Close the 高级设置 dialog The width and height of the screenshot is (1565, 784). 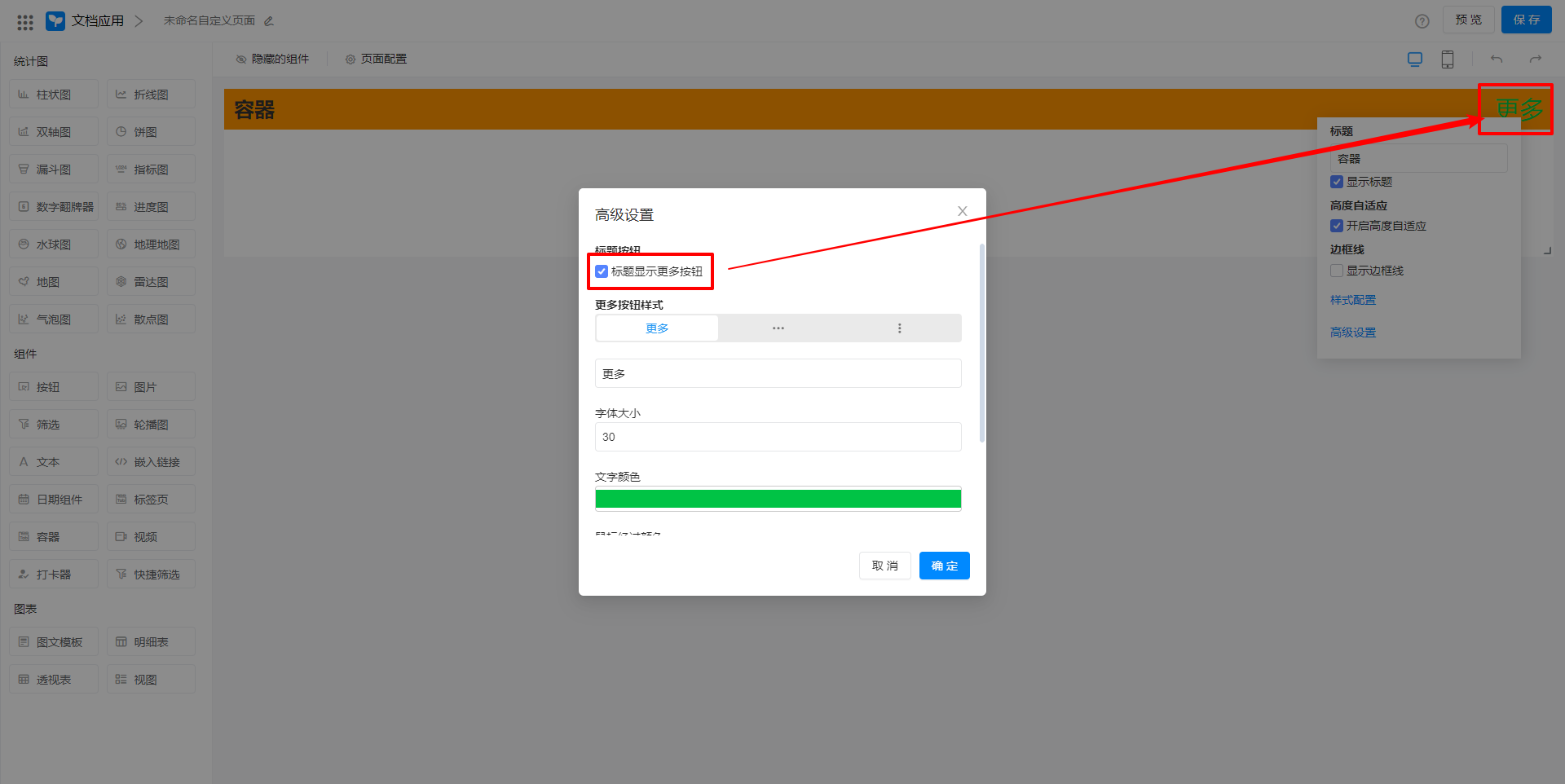[962, 211]
